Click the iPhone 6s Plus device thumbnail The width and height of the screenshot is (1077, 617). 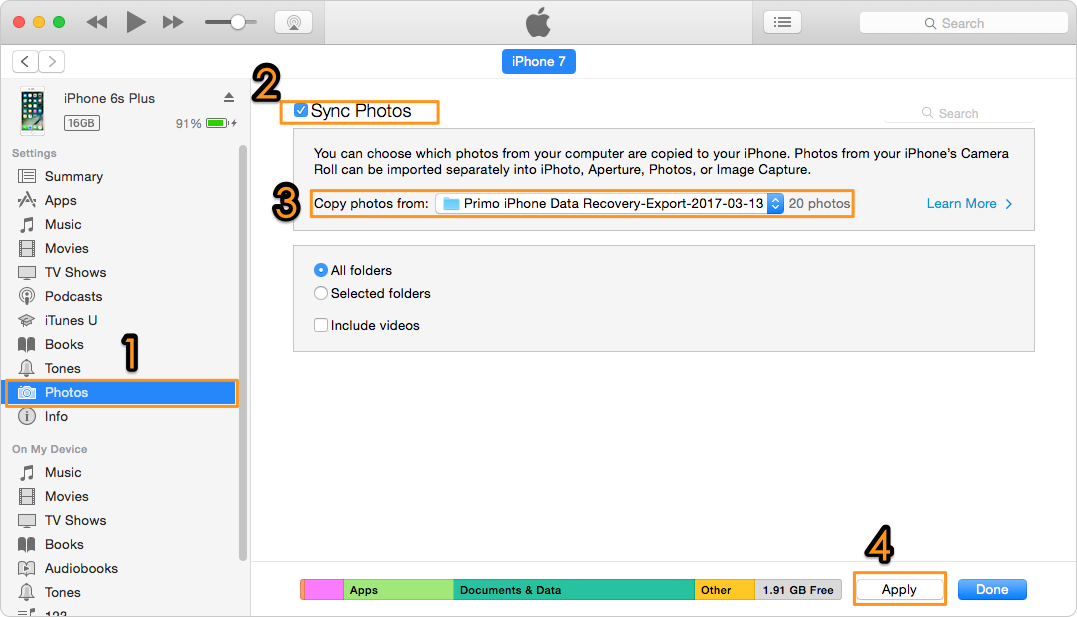(x=32, y=110)
